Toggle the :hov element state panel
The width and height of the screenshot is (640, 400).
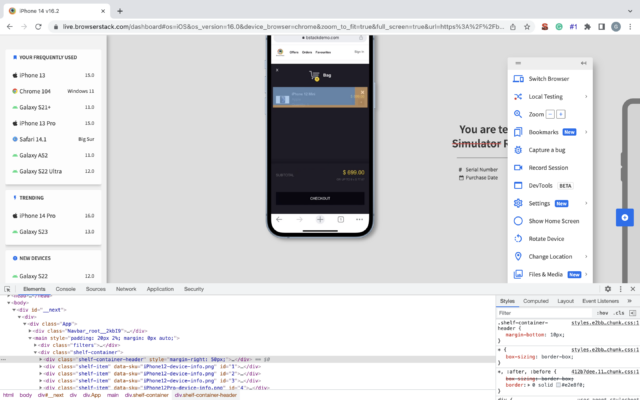[x=601, y=312]
